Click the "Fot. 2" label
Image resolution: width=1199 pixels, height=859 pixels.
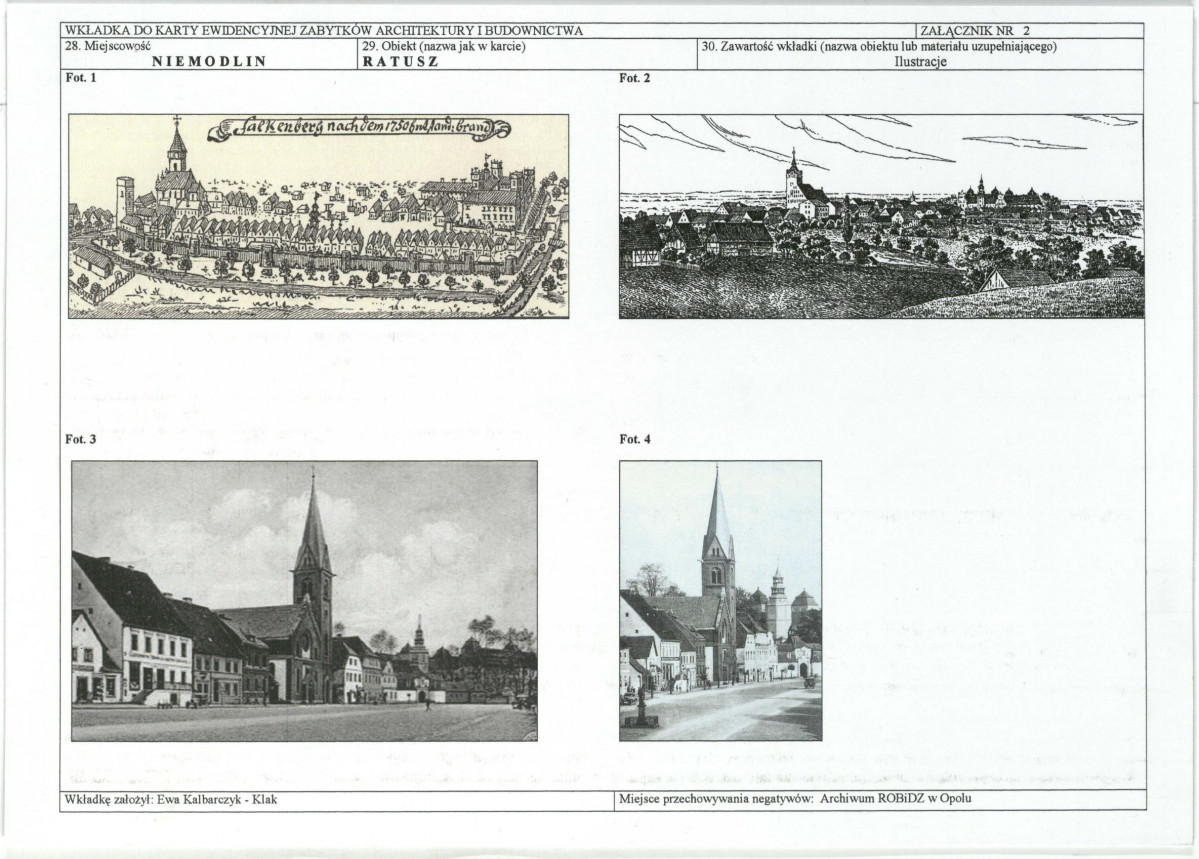(x=635, y=77)
